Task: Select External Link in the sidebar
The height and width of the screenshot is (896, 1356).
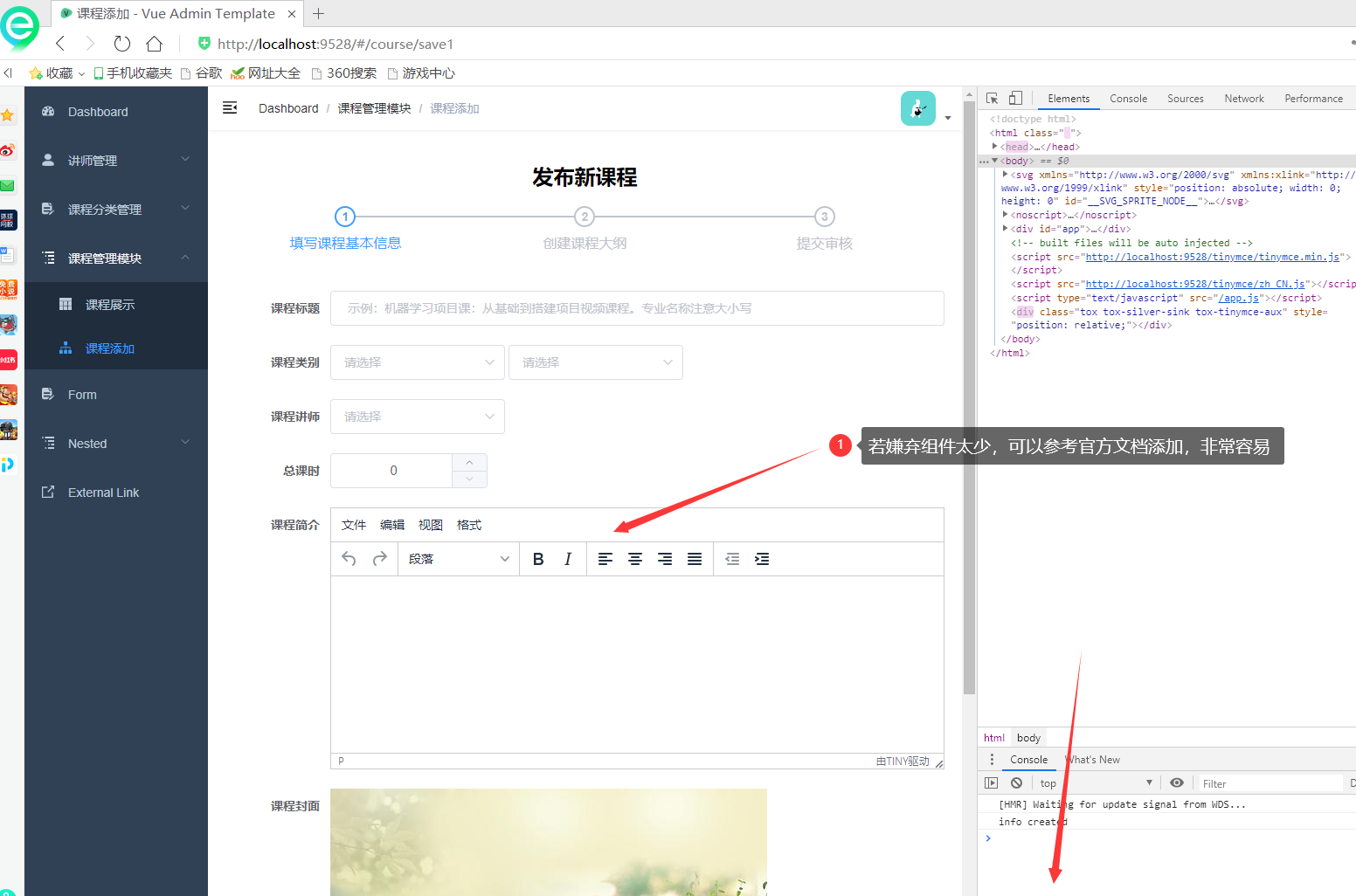Action: click(x=103, y=492)
